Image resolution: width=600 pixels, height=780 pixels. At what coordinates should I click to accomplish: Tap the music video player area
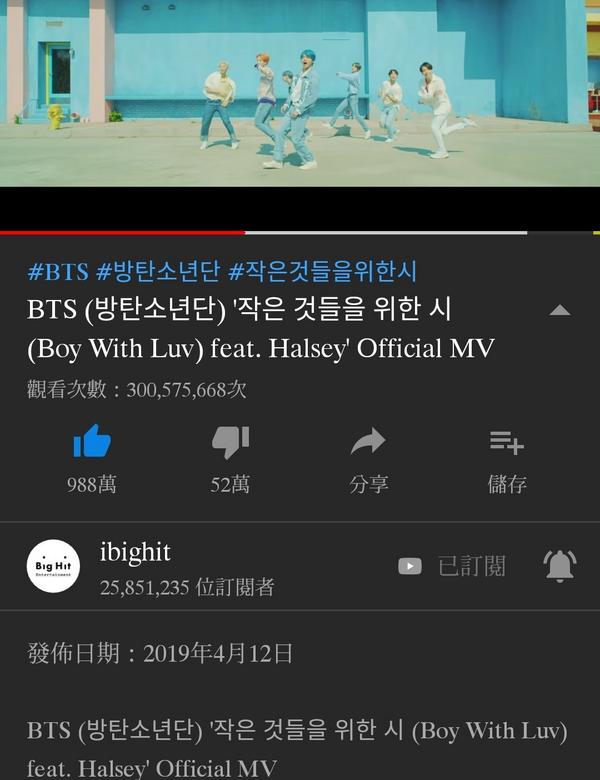click(300, 94)
